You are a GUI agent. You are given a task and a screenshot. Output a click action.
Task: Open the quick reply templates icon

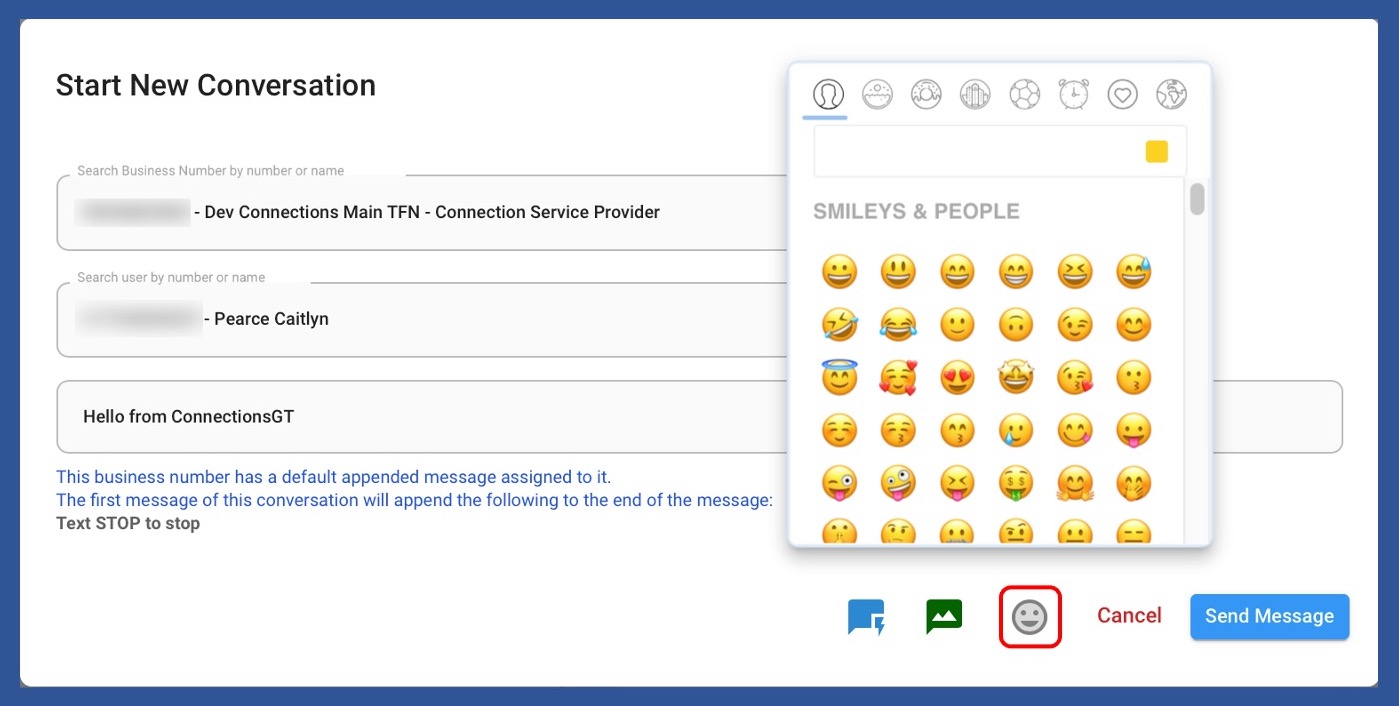[866, 617]
